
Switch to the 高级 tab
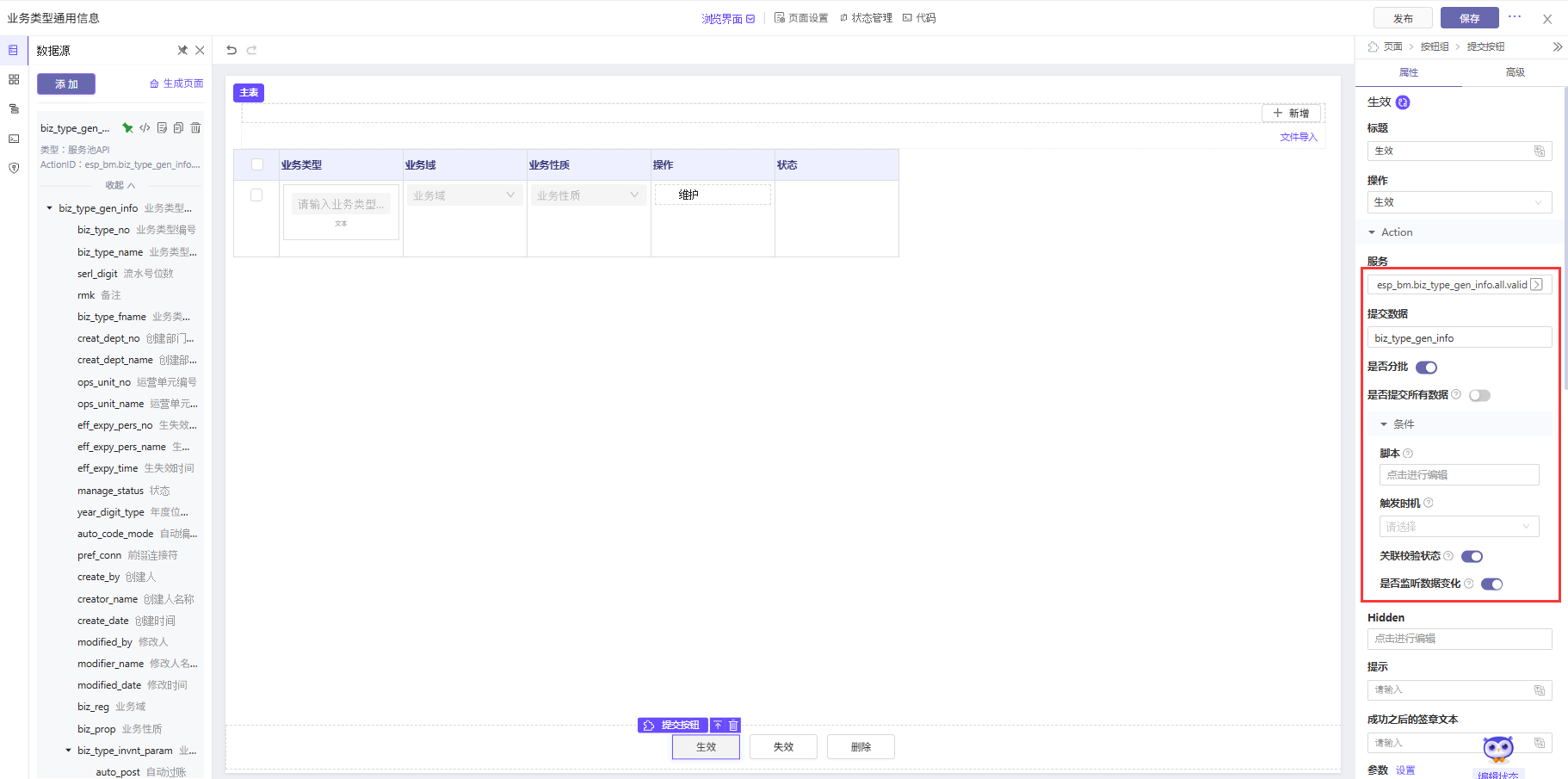(x=1515, y=72)
